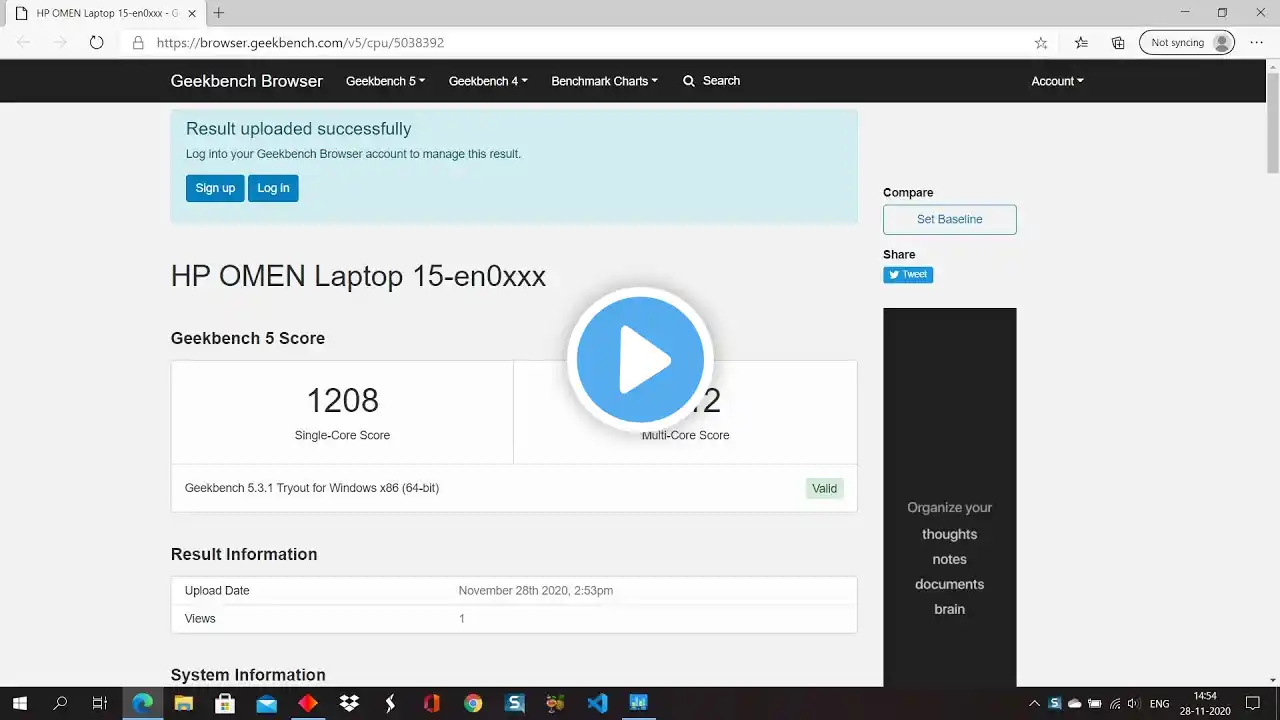Show hidden system tray icons
This screenshot has width=1280, height=720.
(1034, 704)
